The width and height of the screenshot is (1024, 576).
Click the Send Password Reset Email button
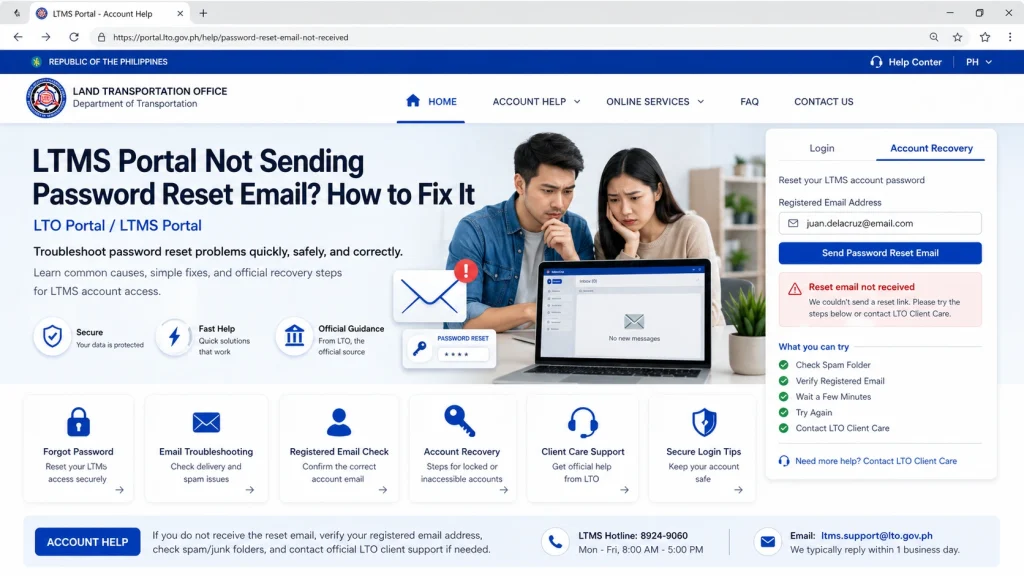(x=880, y=253)
